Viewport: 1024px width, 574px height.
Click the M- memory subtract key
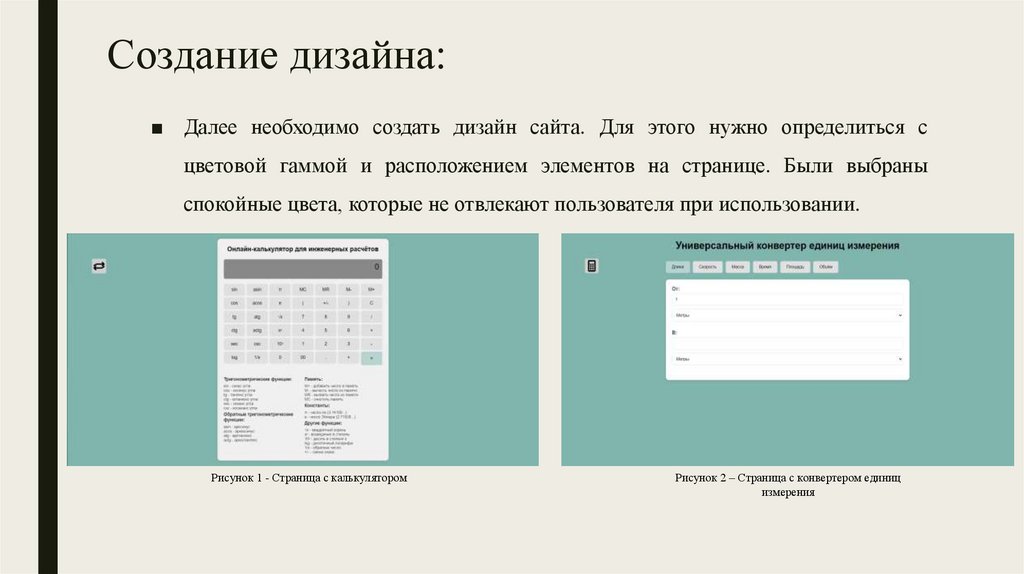pyautogui.click(x=348, y=289)
